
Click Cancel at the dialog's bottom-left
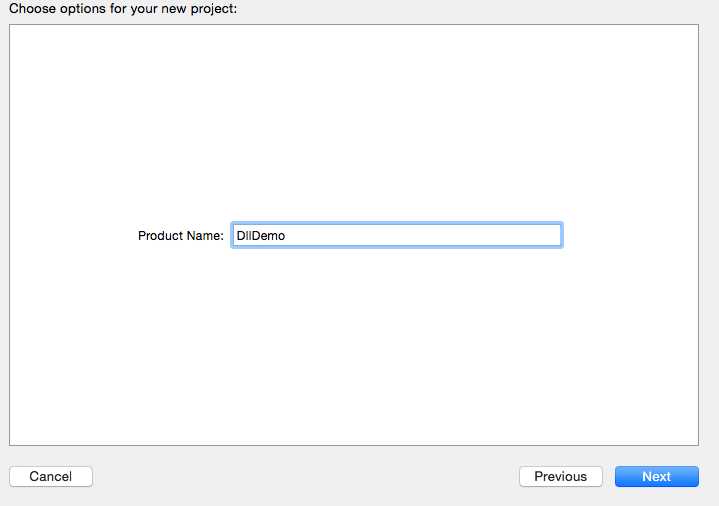point(50,477)
